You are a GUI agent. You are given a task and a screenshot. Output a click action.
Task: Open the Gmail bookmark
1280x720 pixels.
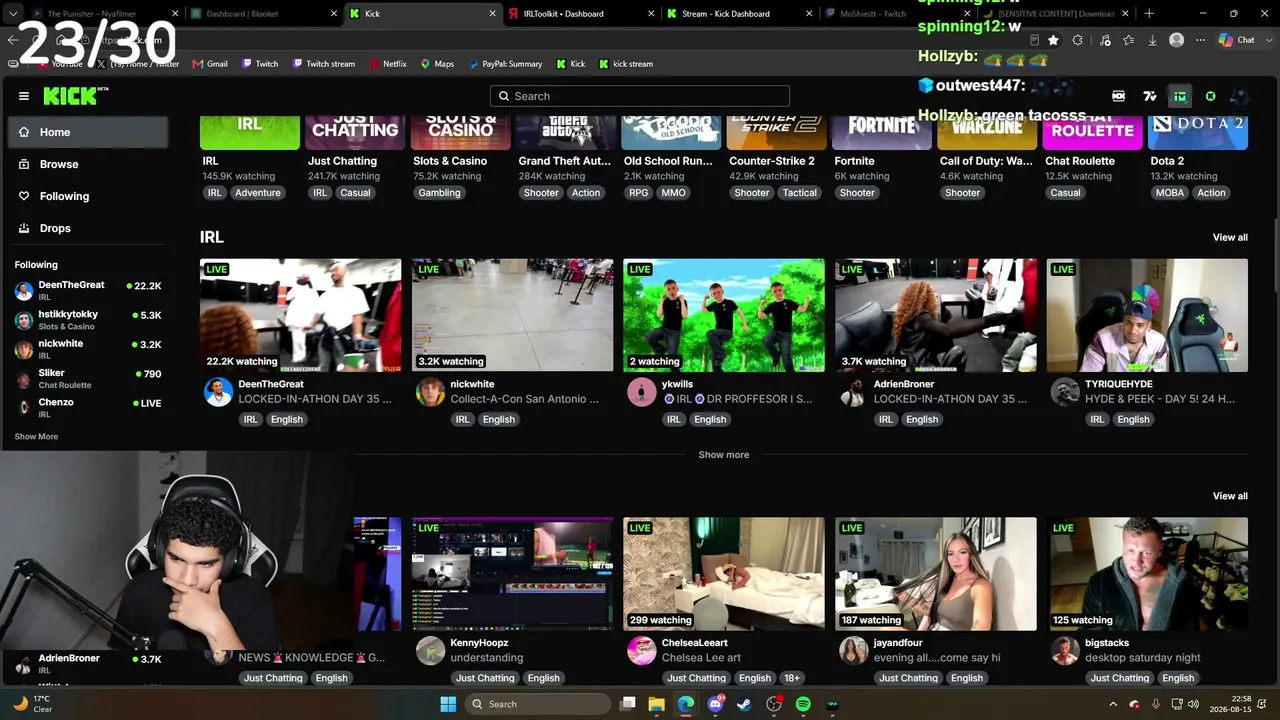point(210,64)
